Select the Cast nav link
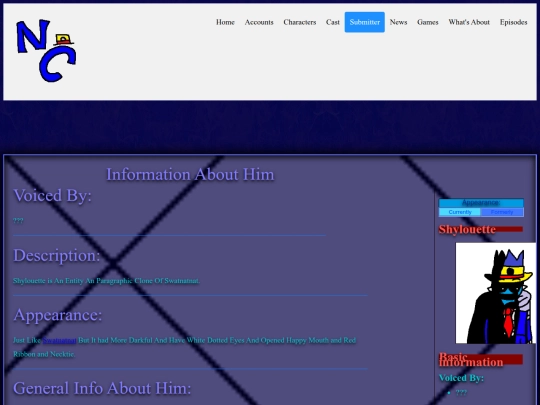 click(333, 22)
